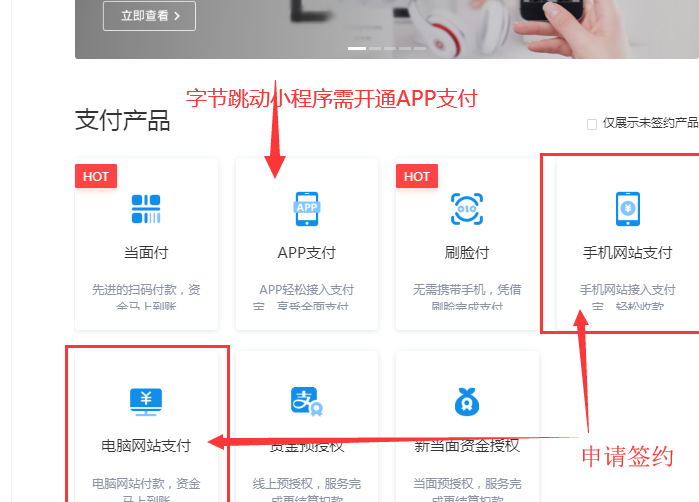Open the 新当面资金授权 product title

click(x=467, y=445)
